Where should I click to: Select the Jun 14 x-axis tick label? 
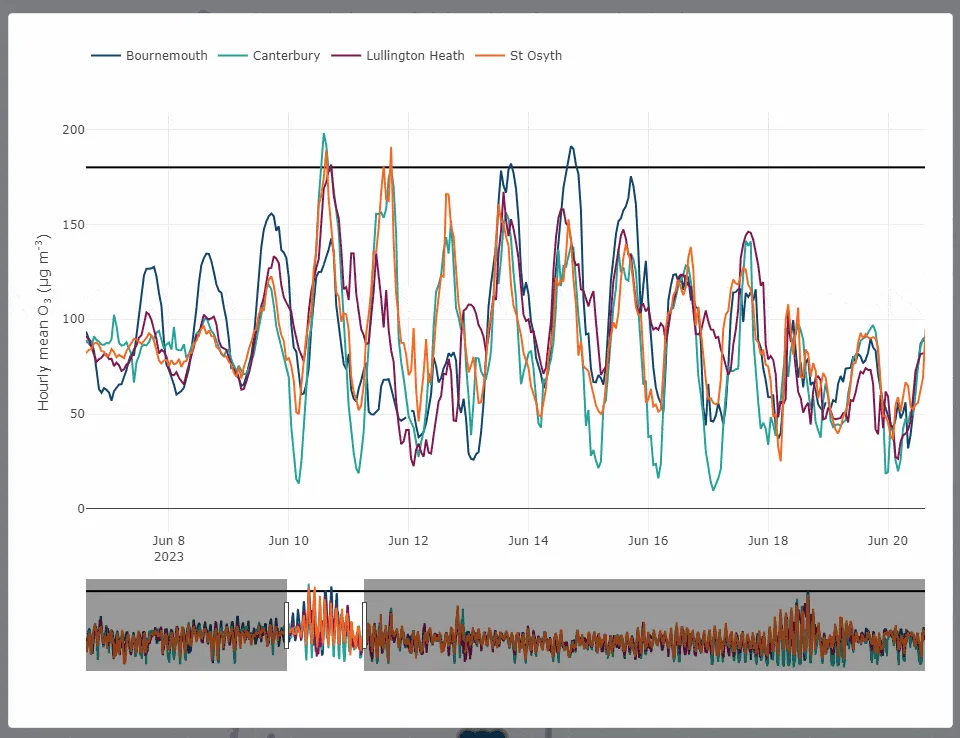point(528,541)
